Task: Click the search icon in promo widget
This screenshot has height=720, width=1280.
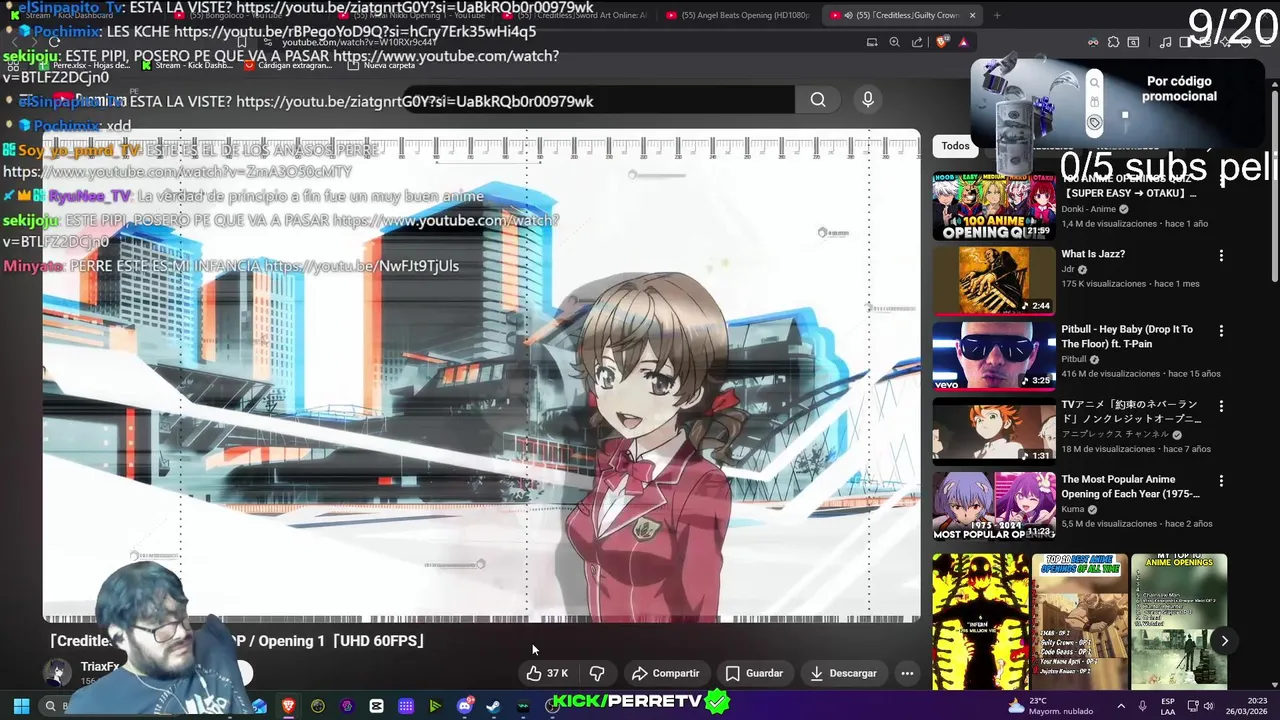Action: 1094,83
